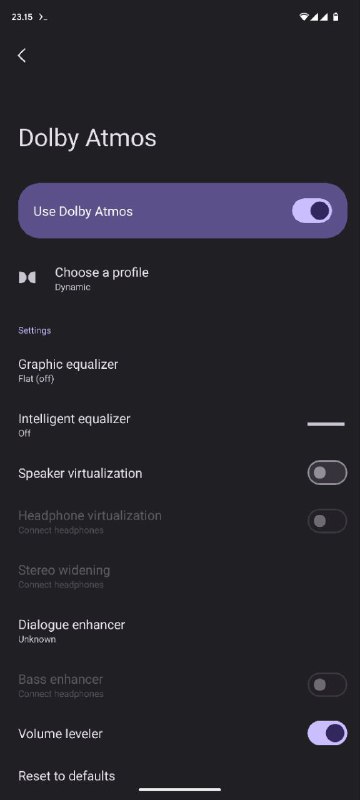Toggle the Bass enhancer switch

pos(327,685)
